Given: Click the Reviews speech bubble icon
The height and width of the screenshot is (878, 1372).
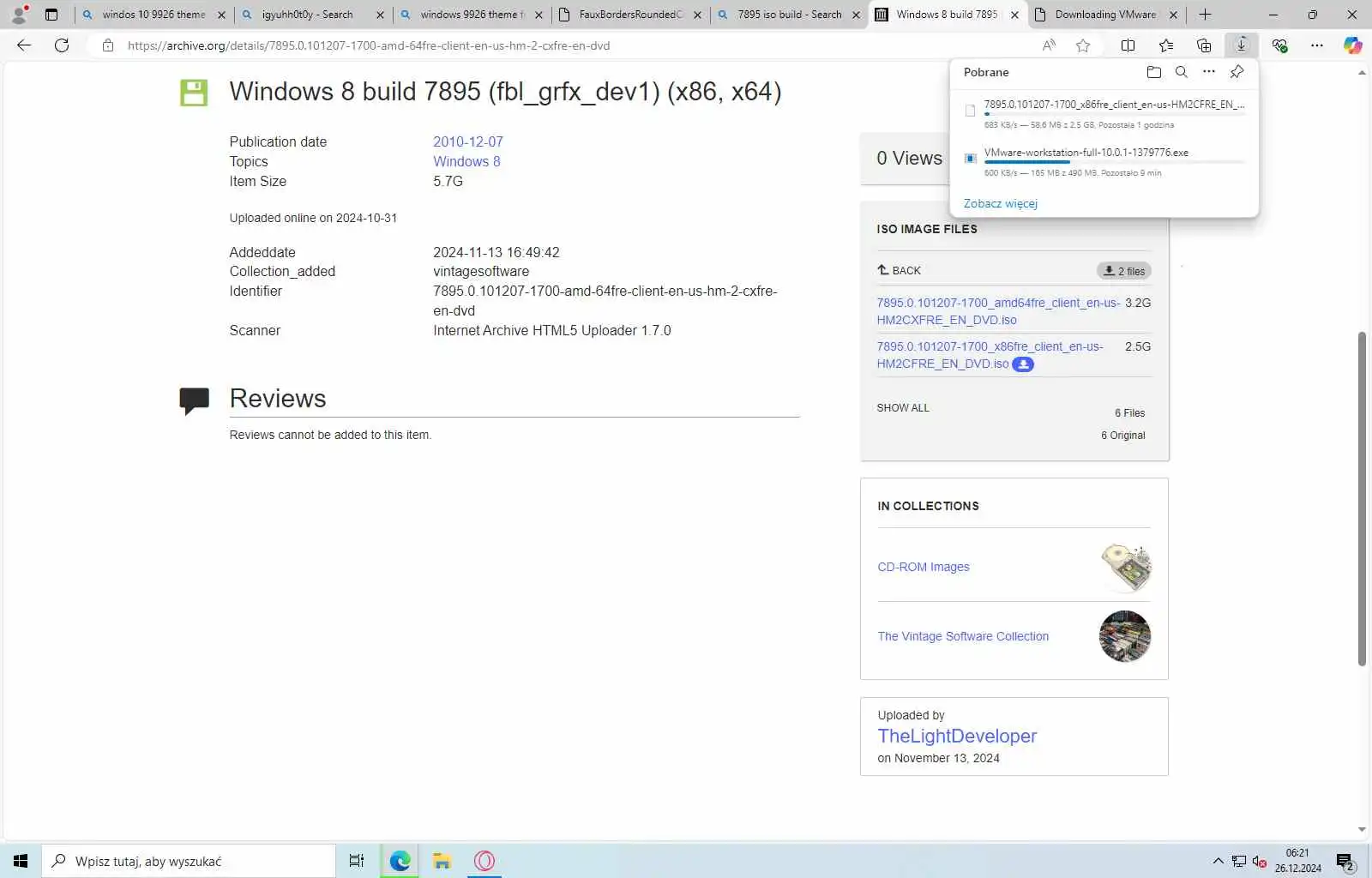Looking at the screenshot, I should tap(194, 400).
